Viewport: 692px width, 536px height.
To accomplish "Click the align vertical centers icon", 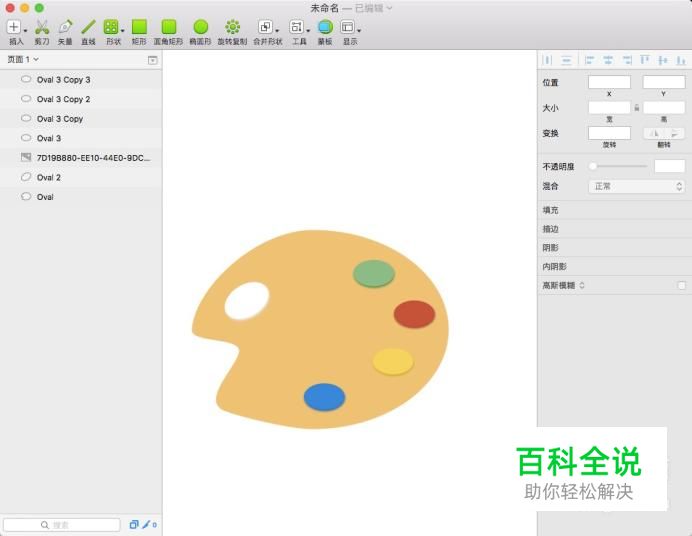I will click(663, 60).
